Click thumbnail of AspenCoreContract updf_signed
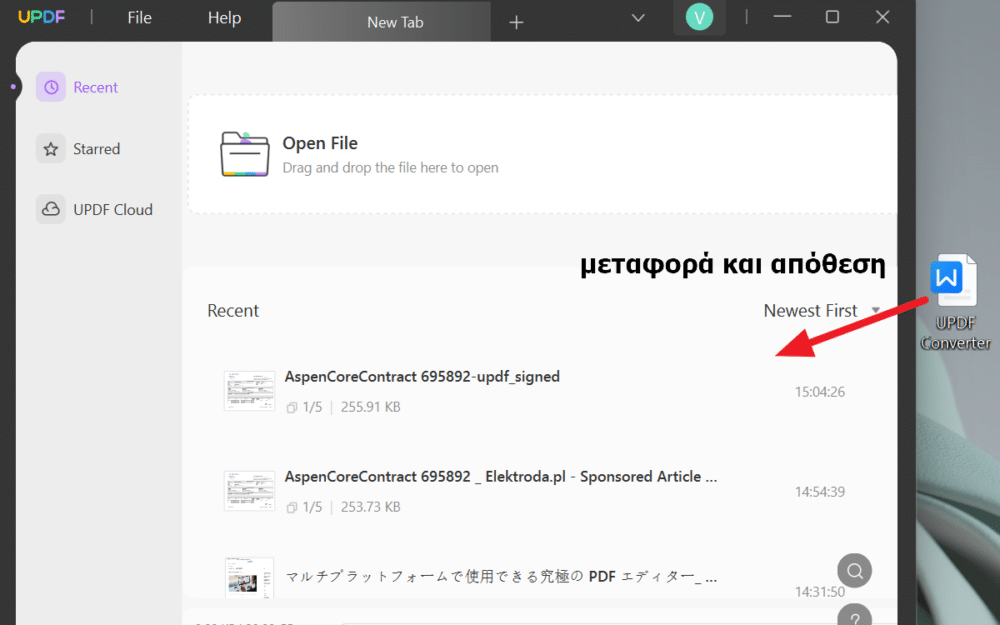 tap(249, 391)
